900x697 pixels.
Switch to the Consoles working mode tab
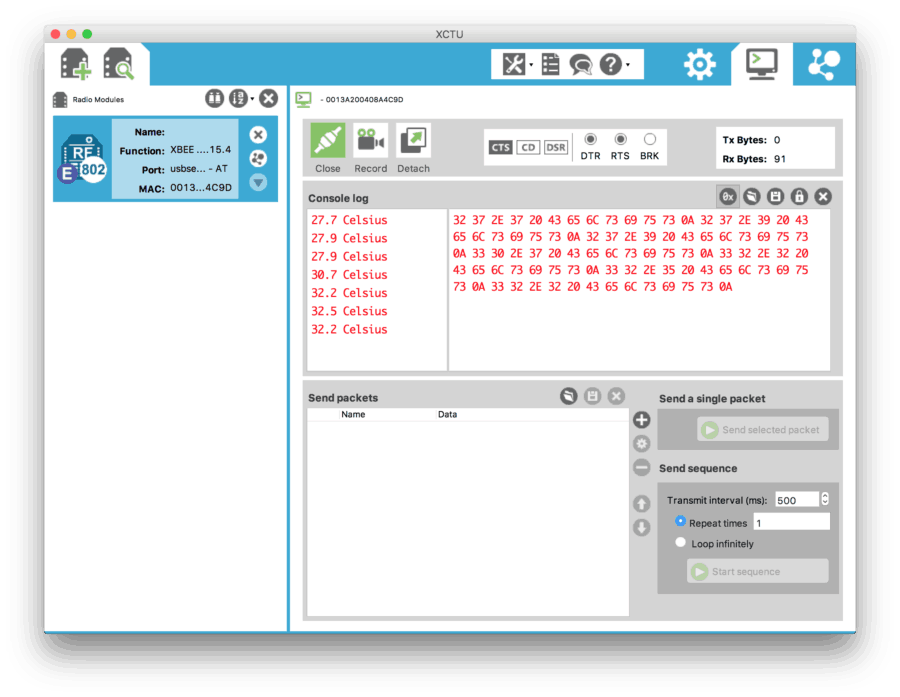(761, 65)
